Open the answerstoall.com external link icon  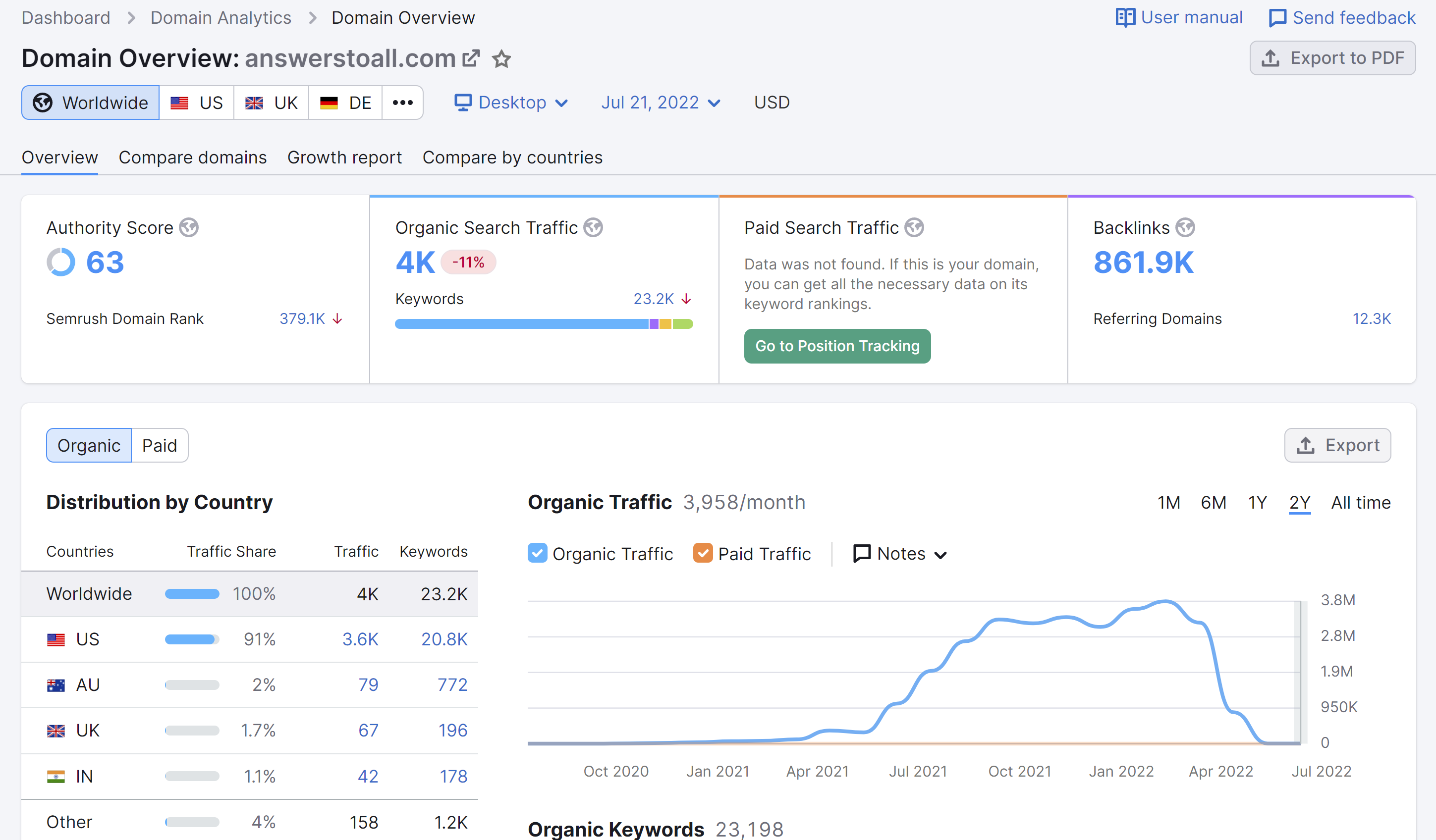471,58
